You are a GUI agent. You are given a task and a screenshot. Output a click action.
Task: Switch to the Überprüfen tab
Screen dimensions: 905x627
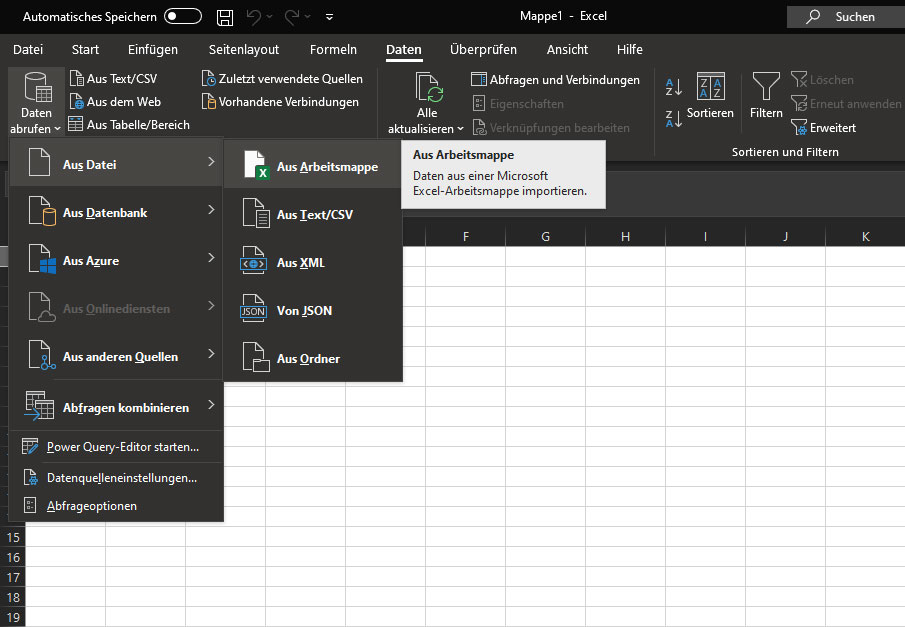click(483, 50)
